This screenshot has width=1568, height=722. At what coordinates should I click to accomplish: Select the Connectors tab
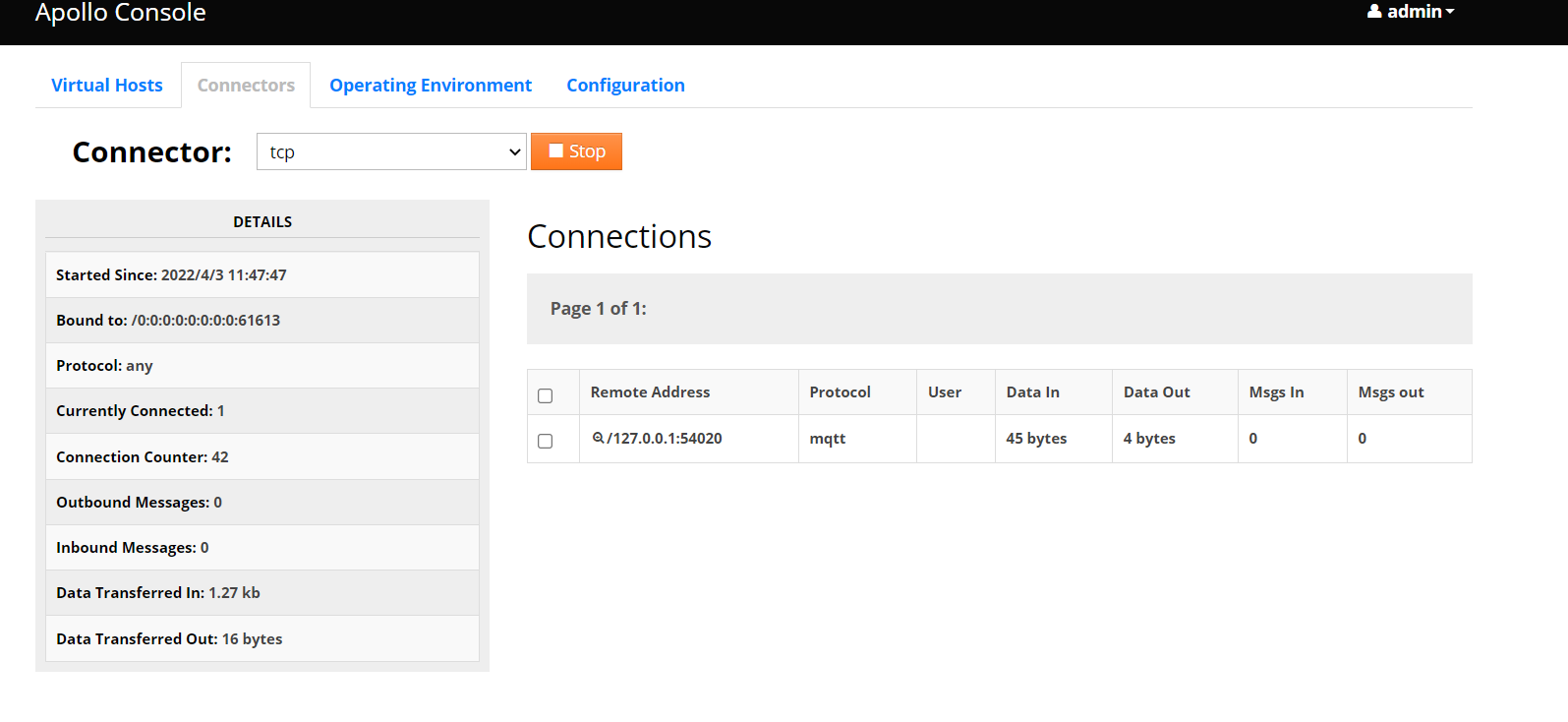pyautogui.click(x=246, y=86)
